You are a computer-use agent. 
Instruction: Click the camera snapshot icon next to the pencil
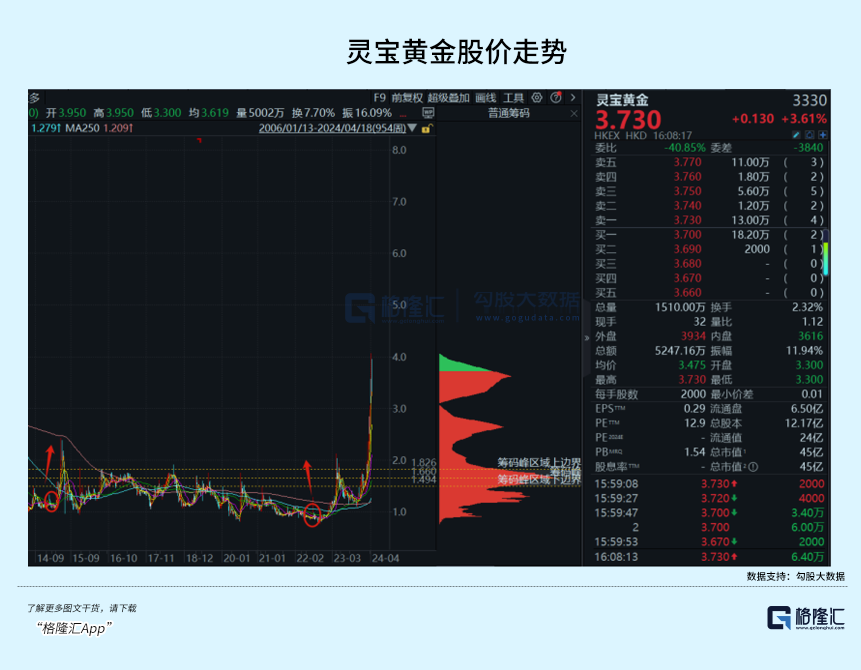coord(809,133)
